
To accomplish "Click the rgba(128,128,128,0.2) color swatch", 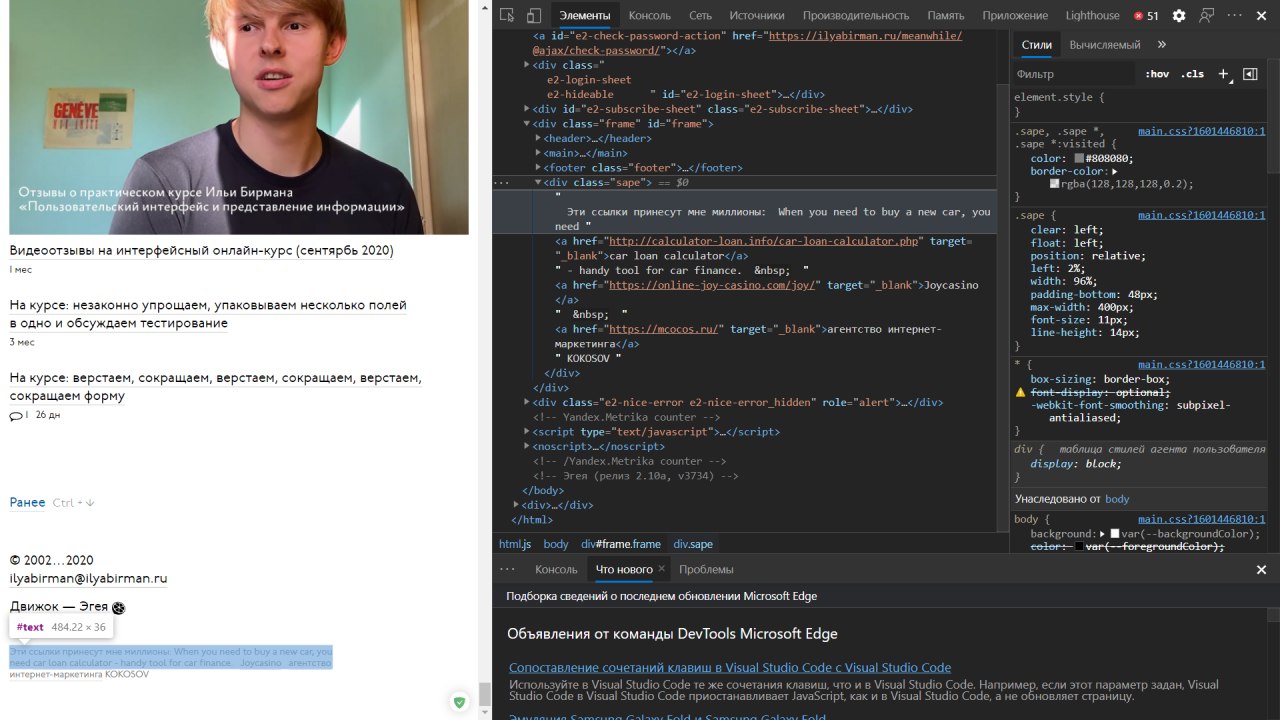I will (x=1054, y=184).
